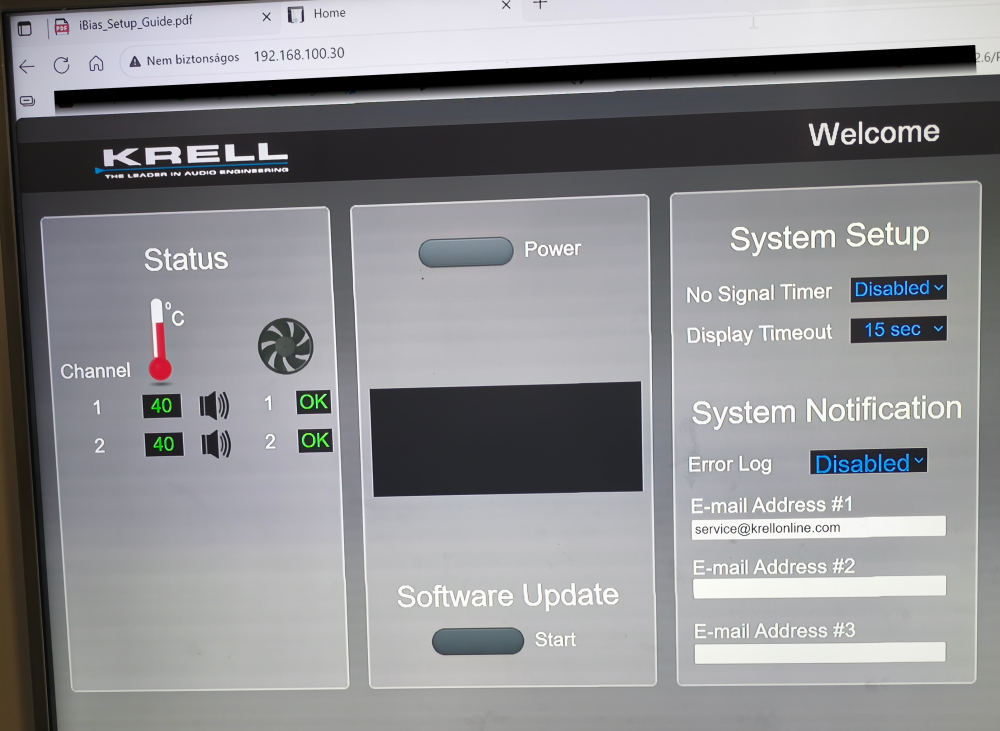Click the cooling fan icon
1000x731 pixels.
285,346
